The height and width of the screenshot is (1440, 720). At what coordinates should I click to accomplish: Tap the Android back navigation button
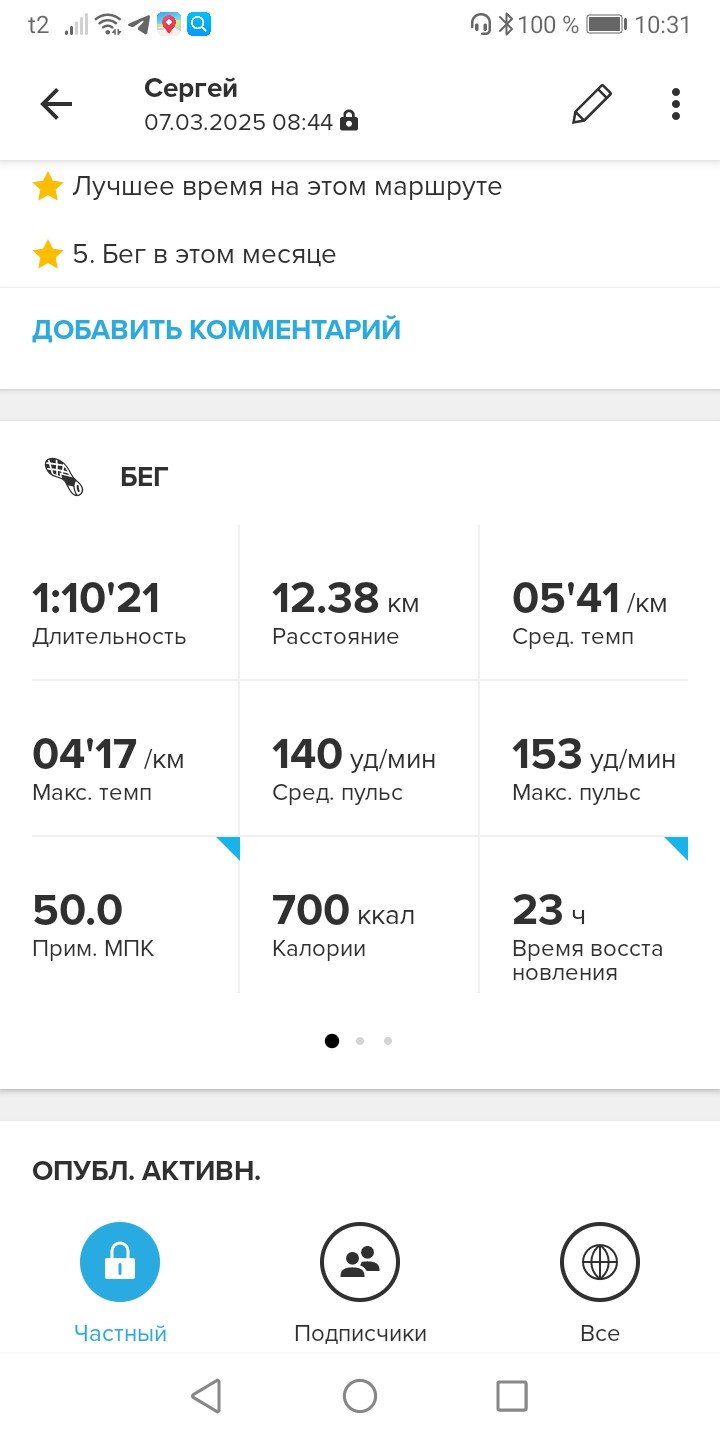click(x=206, y=1396)
